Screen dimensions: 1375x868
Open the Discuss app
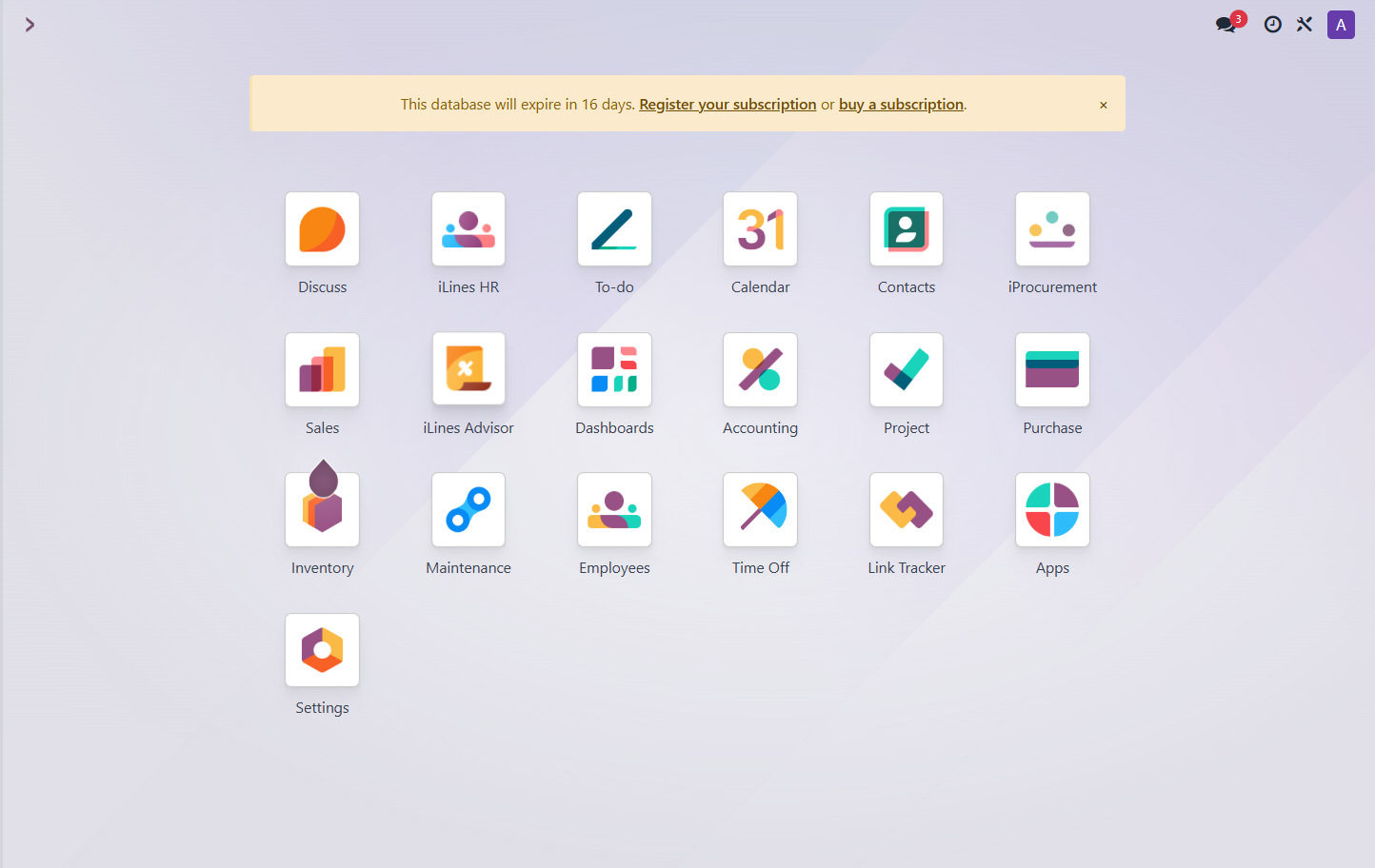click(x=322, y=229)
